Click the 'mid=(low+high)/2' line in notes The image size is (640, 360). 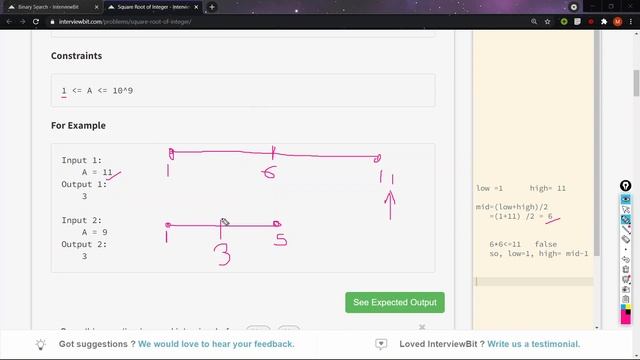pos(512,207)
